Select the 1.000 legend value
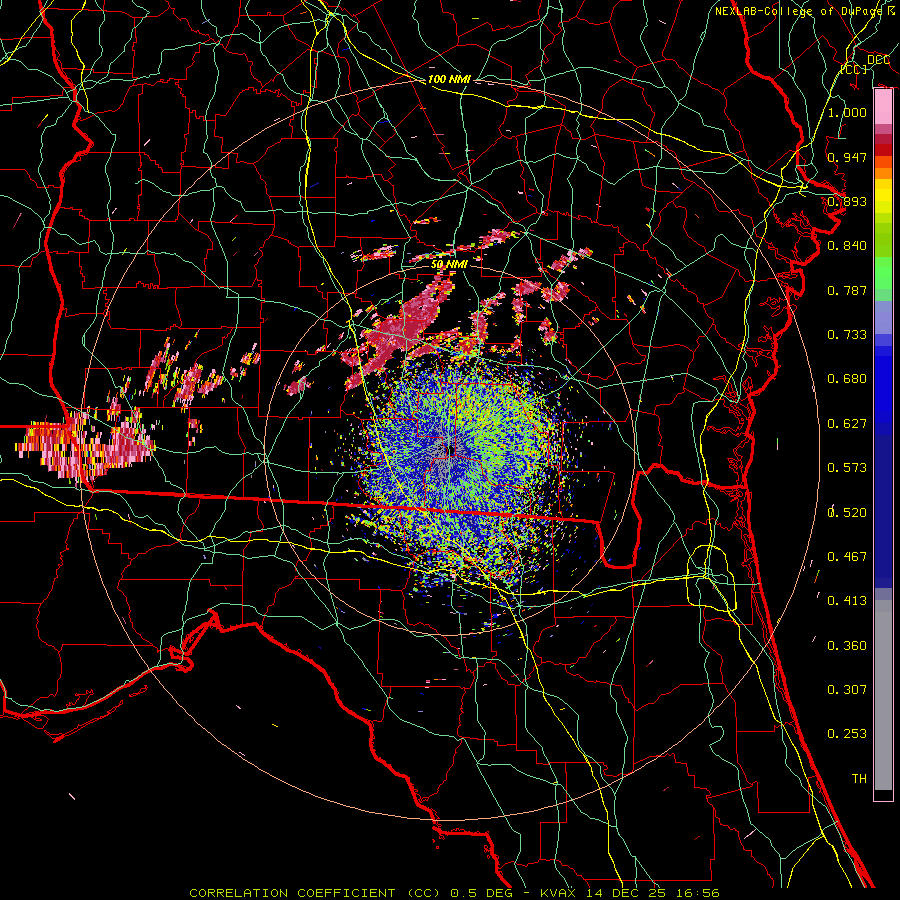The height and width of the screenshot is (900, 900). tap(847, 112)
